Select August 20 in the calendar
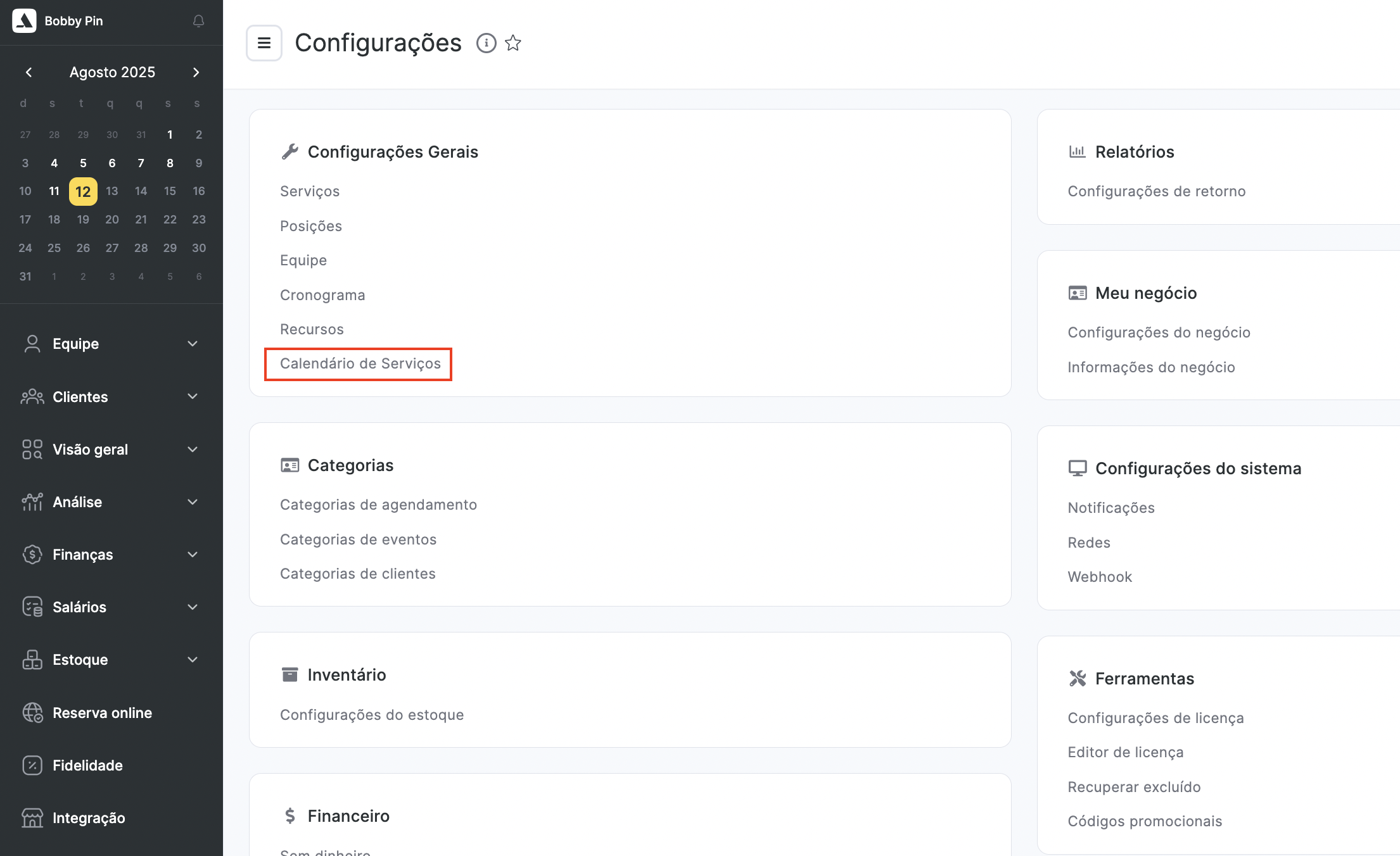This screenshot has height=856, width=1400. tap(112, 220)
